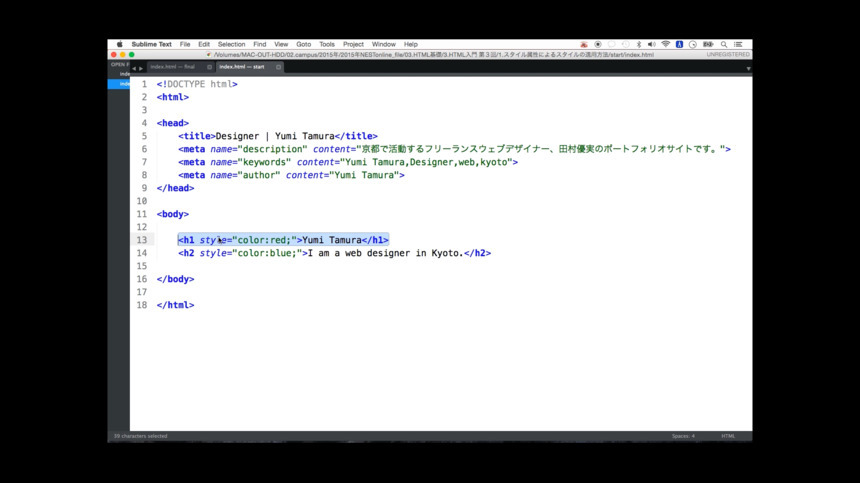Image resolution: width=860 pixels, height=483 pixels.
Task: Open the Selection menu
Action: 231,44
